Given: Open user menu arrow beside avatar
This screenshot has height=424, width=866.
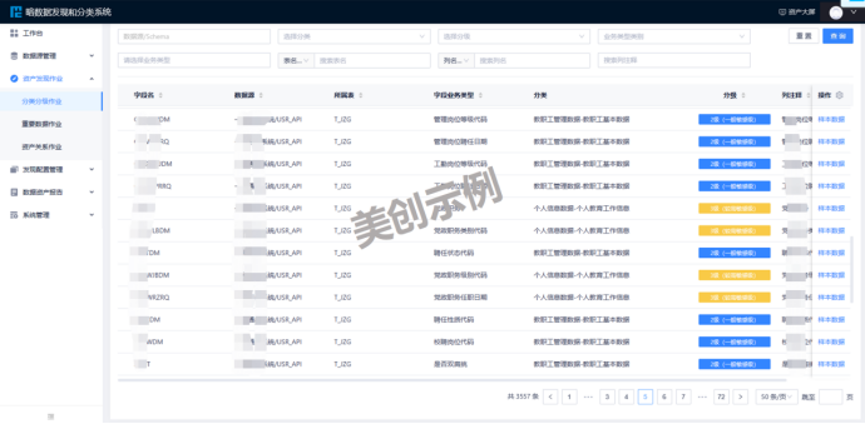Looking at the screenshot, I should click(853, 12).
